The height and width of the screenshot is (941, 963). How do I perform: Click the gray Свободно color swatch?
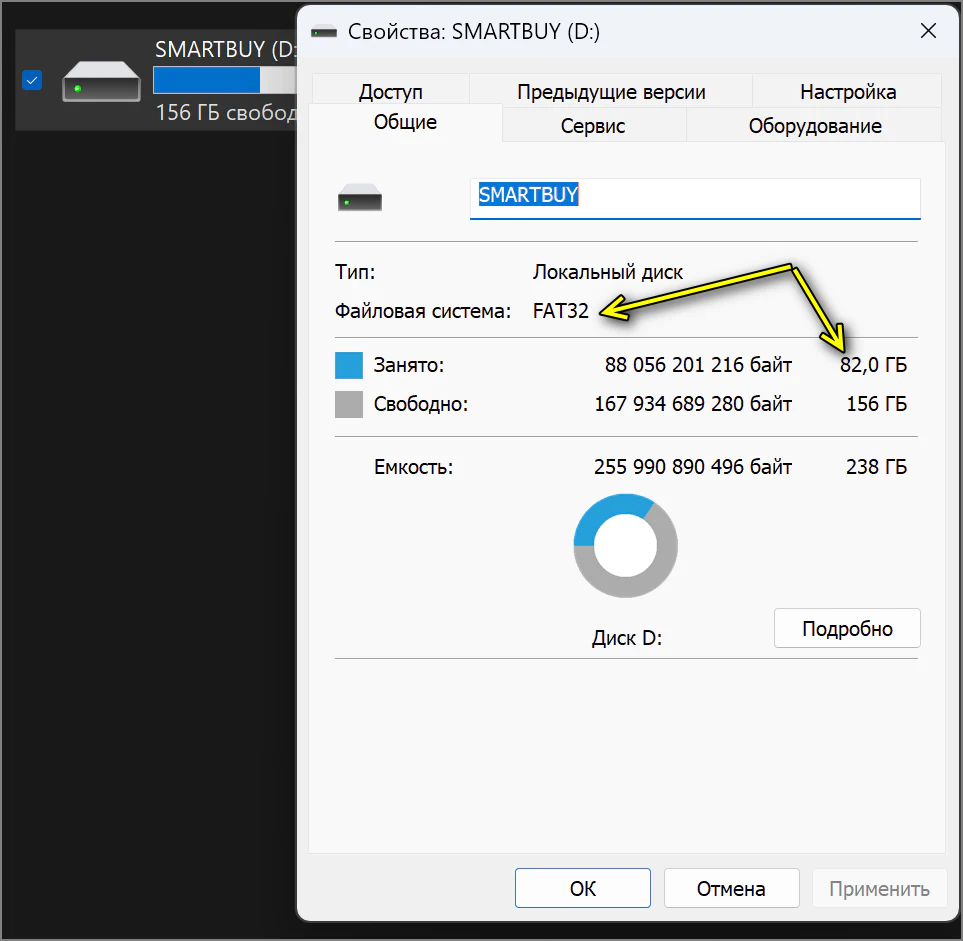coord(349,405)
